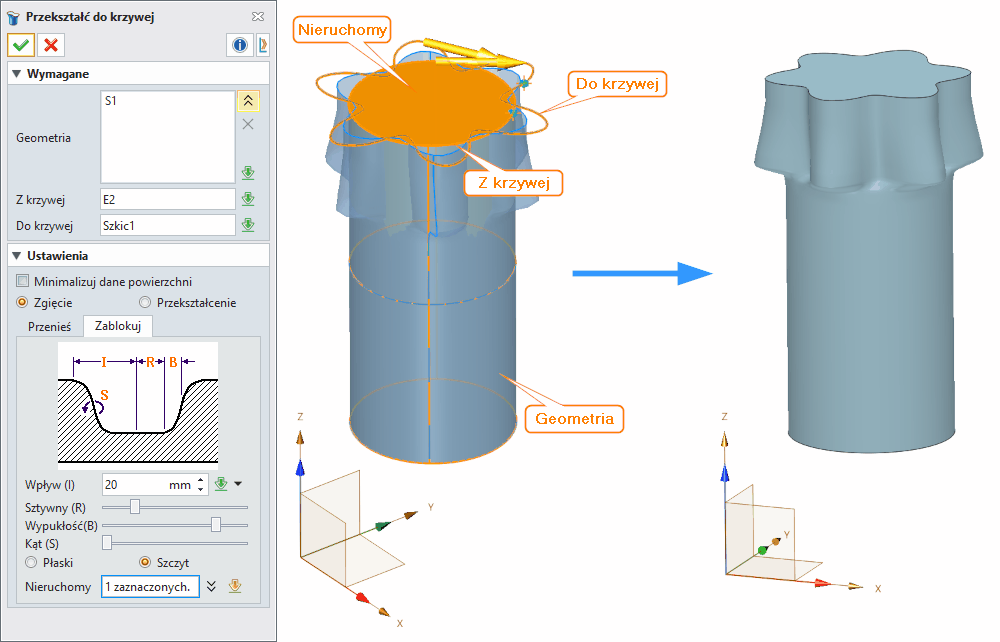The image size is (1000, 642).
Task: Confirm with the green checkmark icon
Action: point(21,45)
